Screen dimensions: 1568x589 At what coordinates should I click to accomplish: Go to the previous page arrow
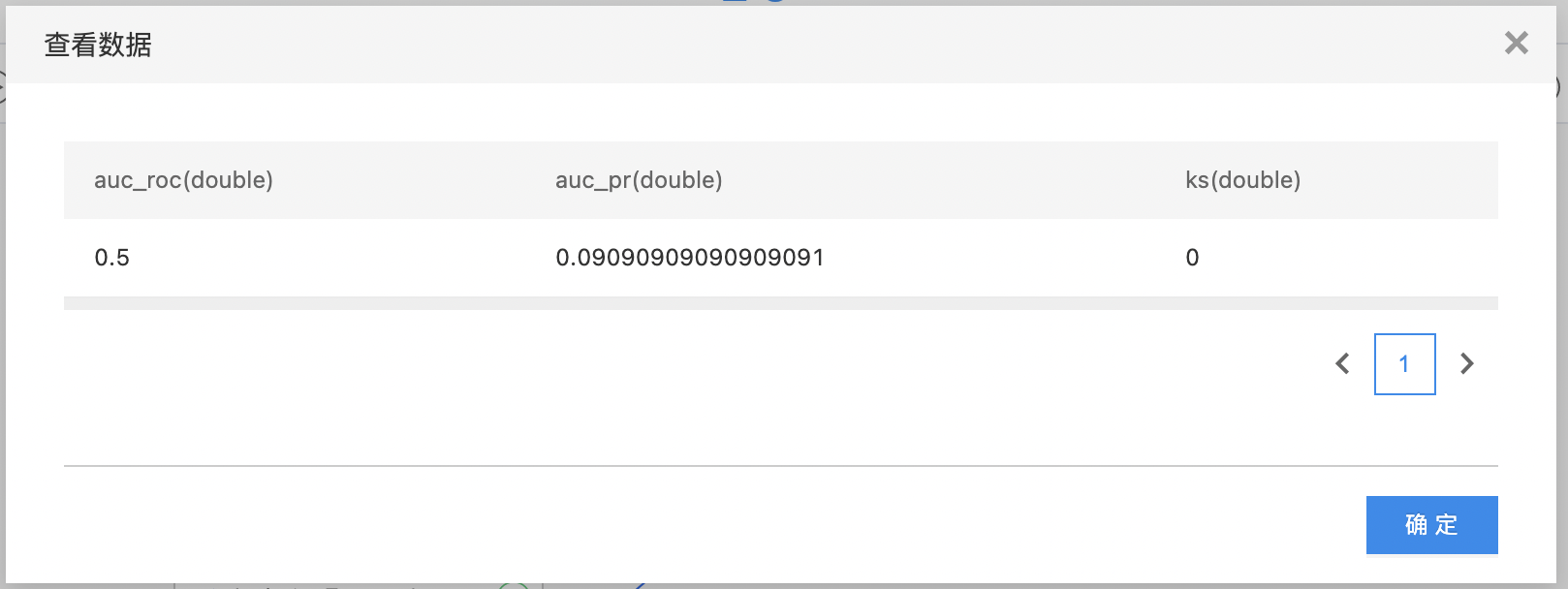click(1342, 363)
